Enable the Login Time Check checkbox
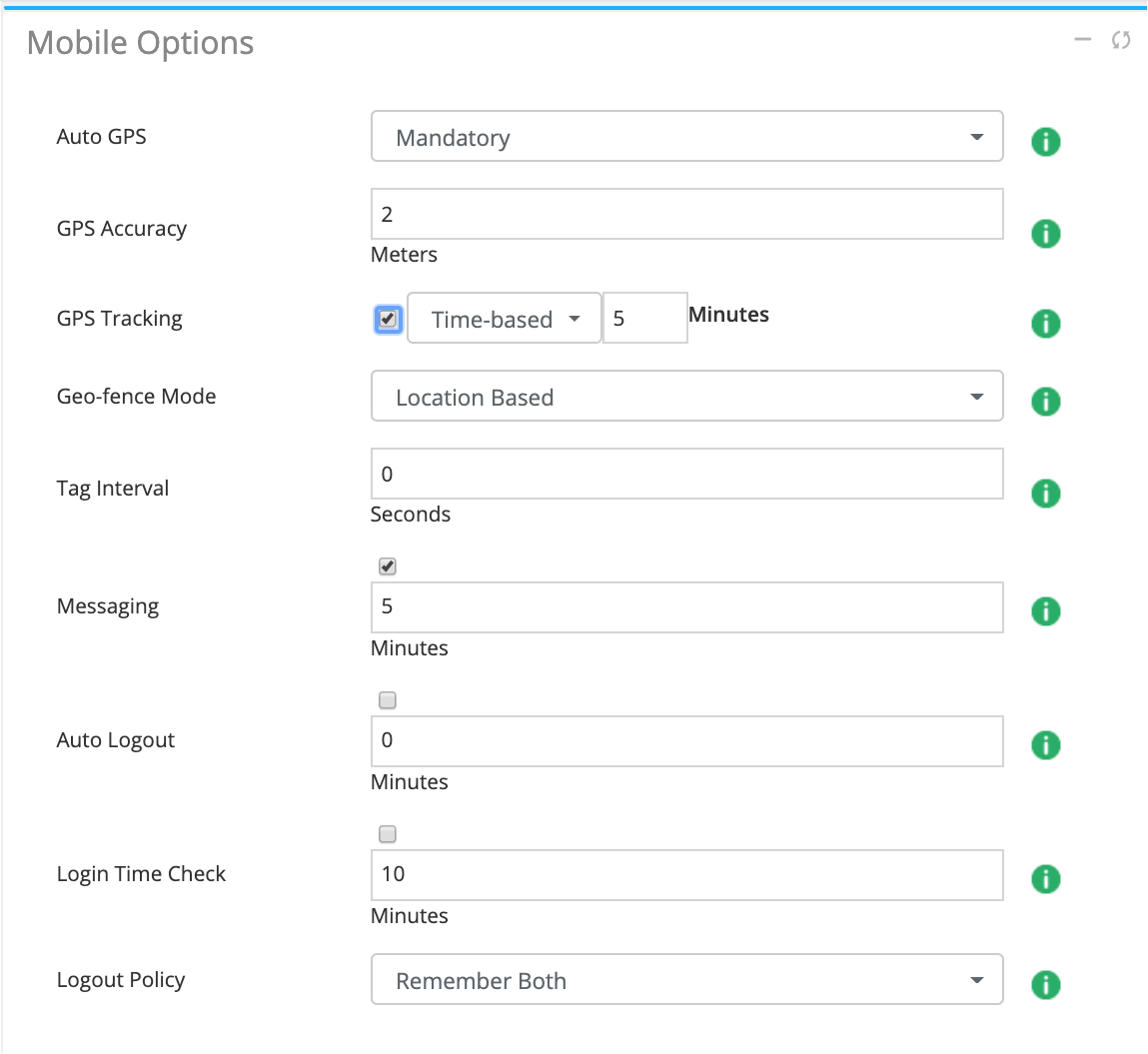The height and width of the screenshot is (1054, 1148). point(388,834)
